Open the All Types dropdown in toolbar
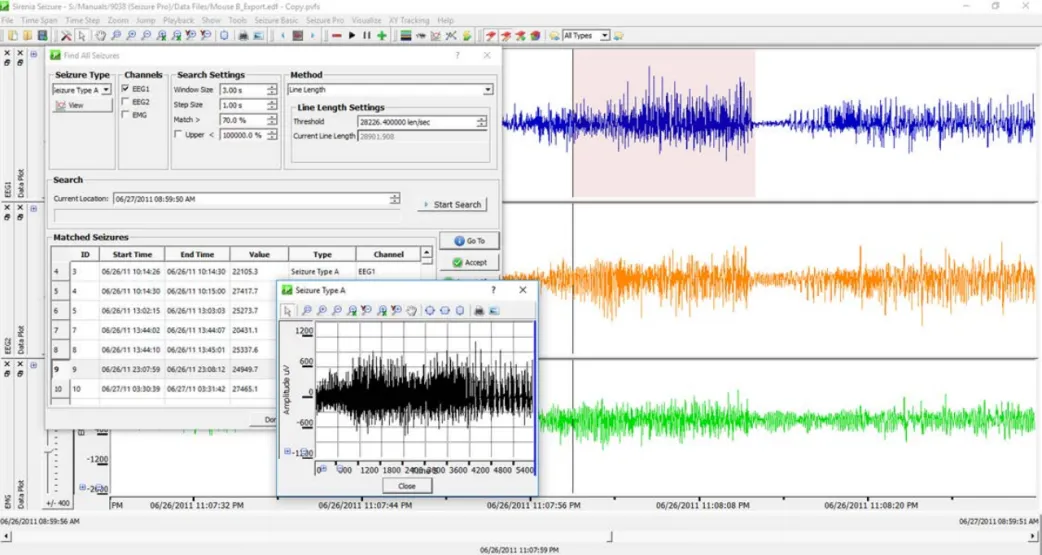The width and height of the screenshot is (1042, 555). coord(604,36)
